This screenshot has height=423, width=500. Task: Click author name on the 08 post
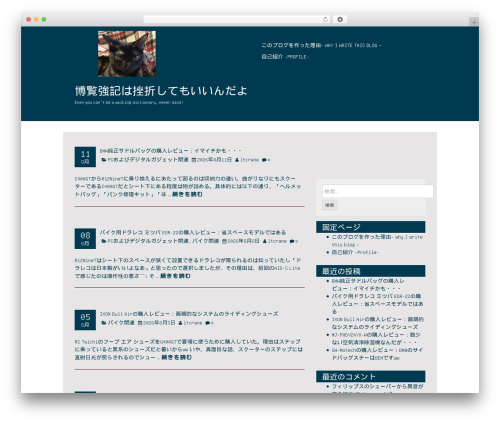pos(277,241)
